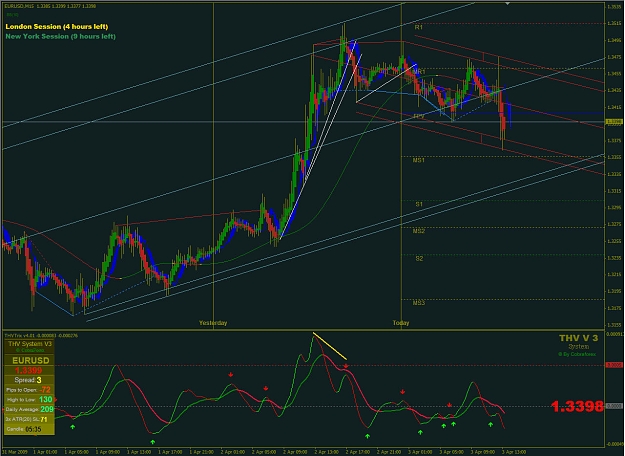Click the 1 Apr 13:00 time axis label
Image resolution: width=625 pixels, height=456 pixels.
139,452
